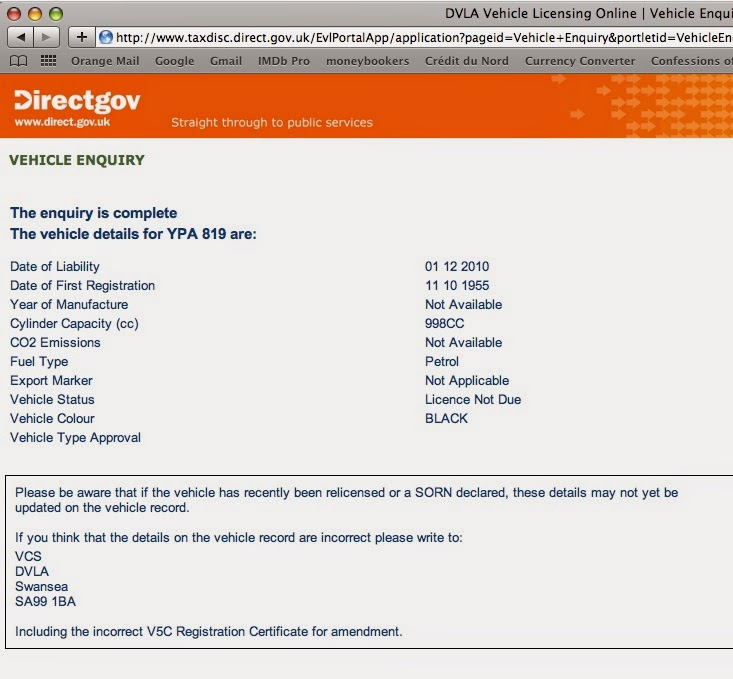Click the VCS address line
The height and width of the screenshot is (679, 733).
tap(28, 556)
